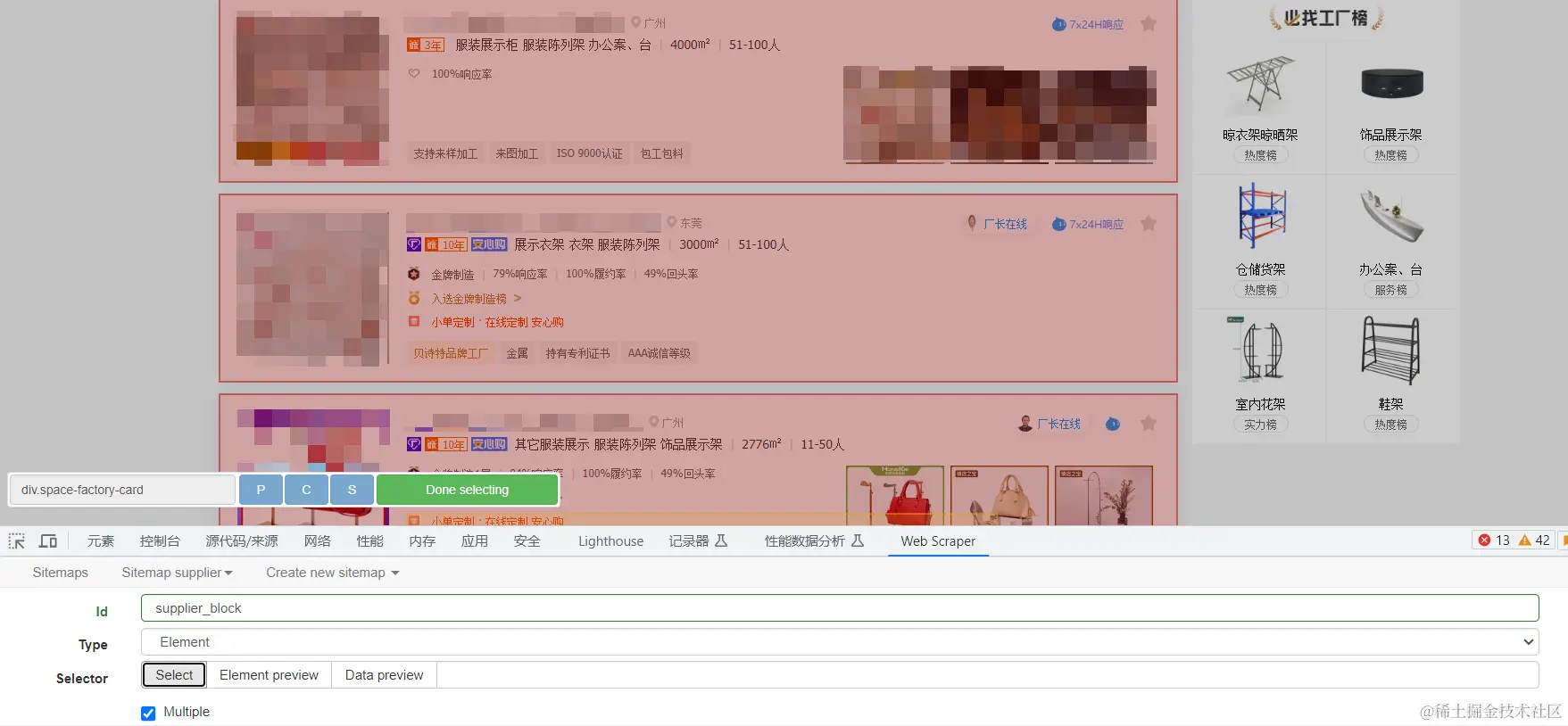Click the 厂长在线 badge on the 2776m² card
This screenshot has height=726, width=1568.
(x=1050, y=424)
